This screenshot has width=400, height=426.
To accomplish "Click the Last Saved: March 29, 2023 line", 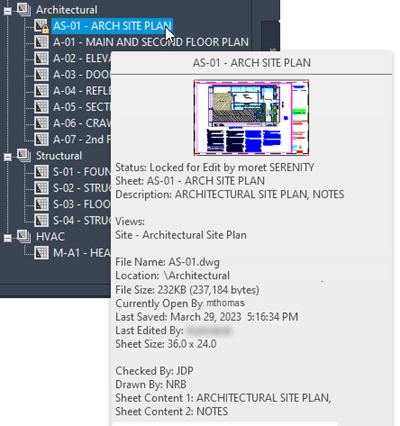I will click(207, 317).
